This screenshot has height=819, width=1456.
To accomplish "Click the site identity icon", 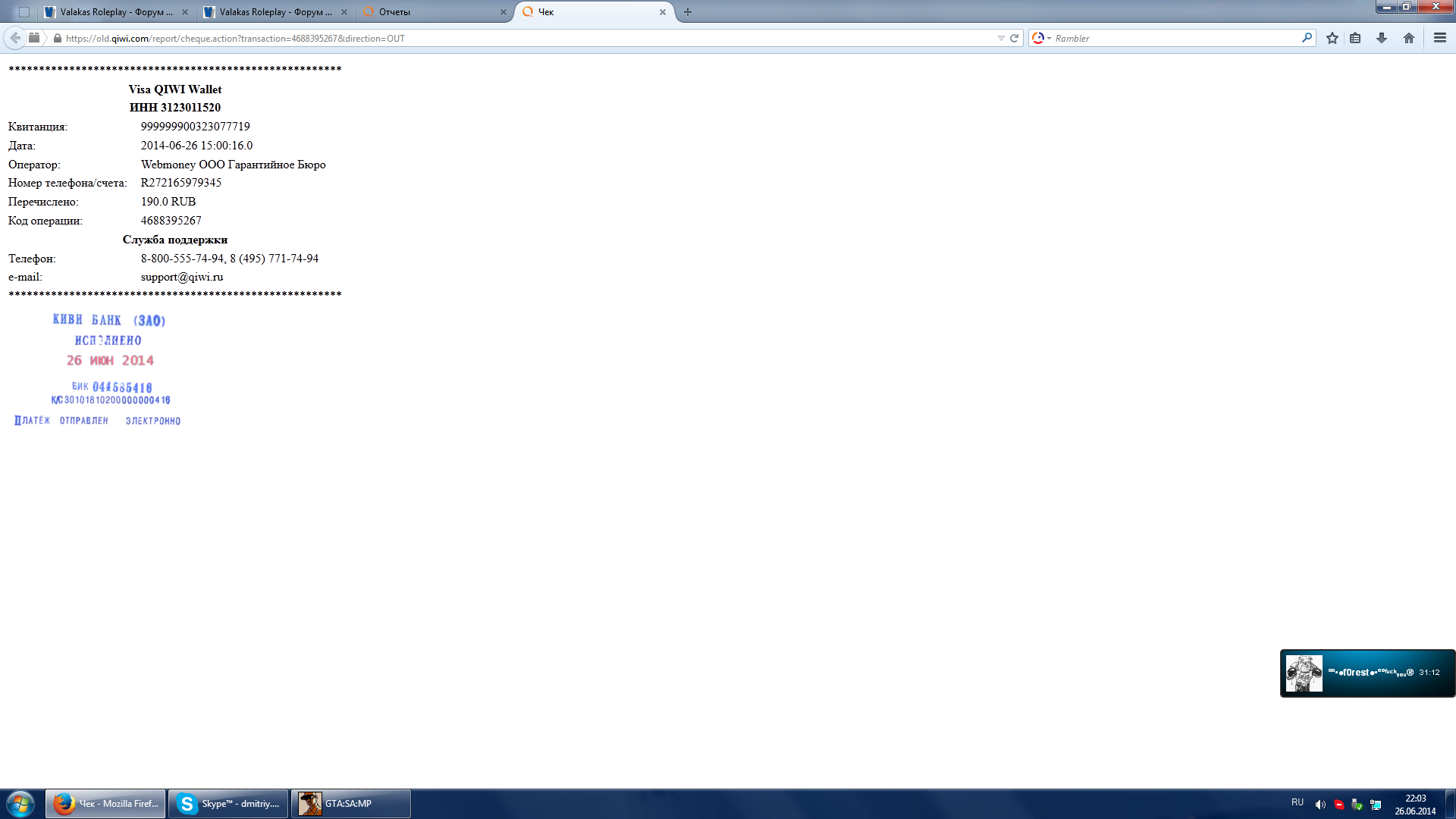I will click(x=34, y=38).
